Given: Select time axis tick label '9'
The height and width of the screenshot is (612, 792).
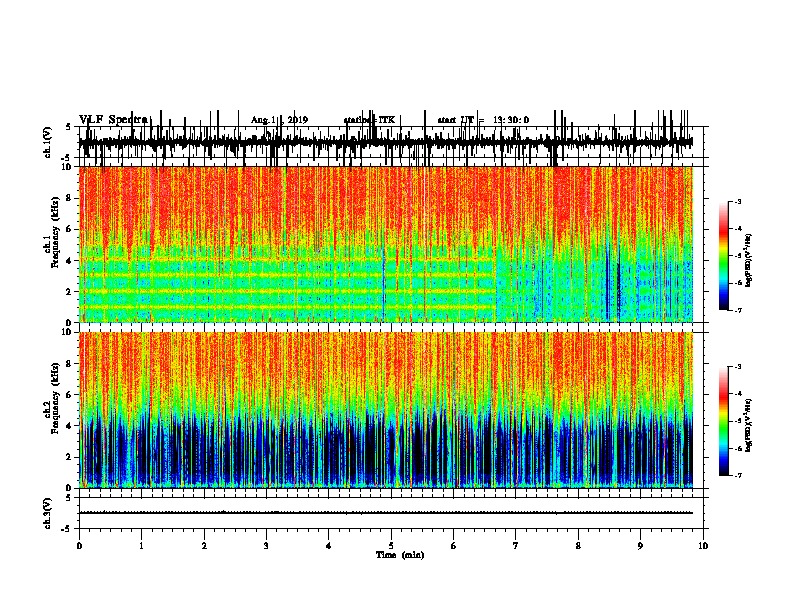Looking at the screenshot, I should pyautogui.click(x=640, y=546).
